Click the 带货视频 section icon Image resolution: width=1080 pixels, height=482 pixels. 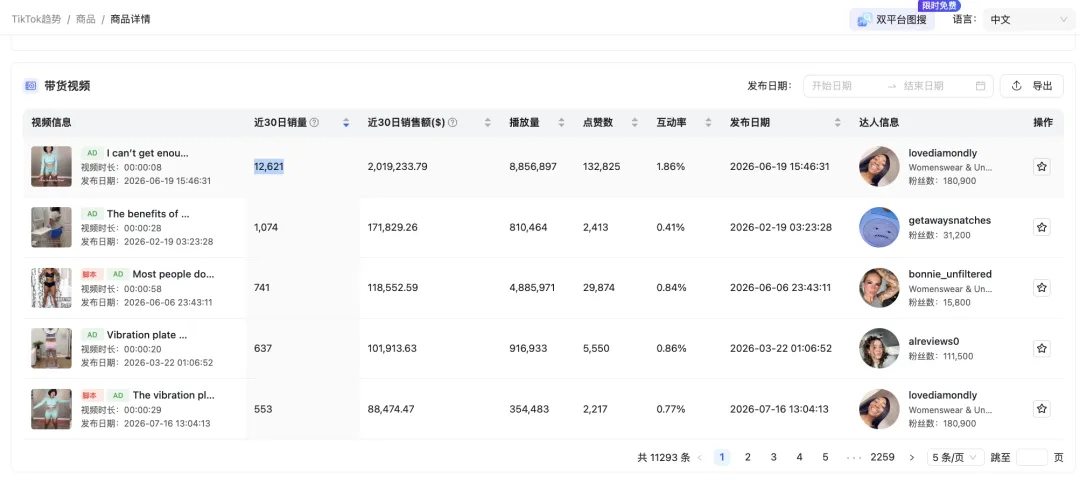30,86
